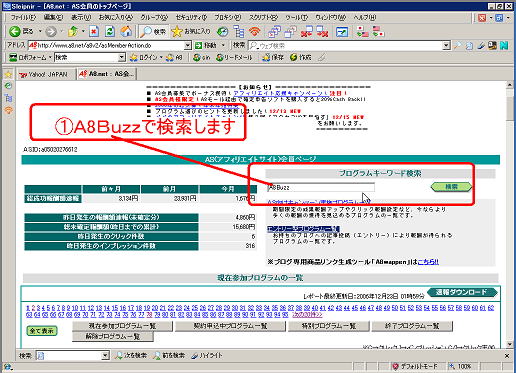Click the orange RSS feed toolbar icon

pyautogui.click(x=255, y=32)
